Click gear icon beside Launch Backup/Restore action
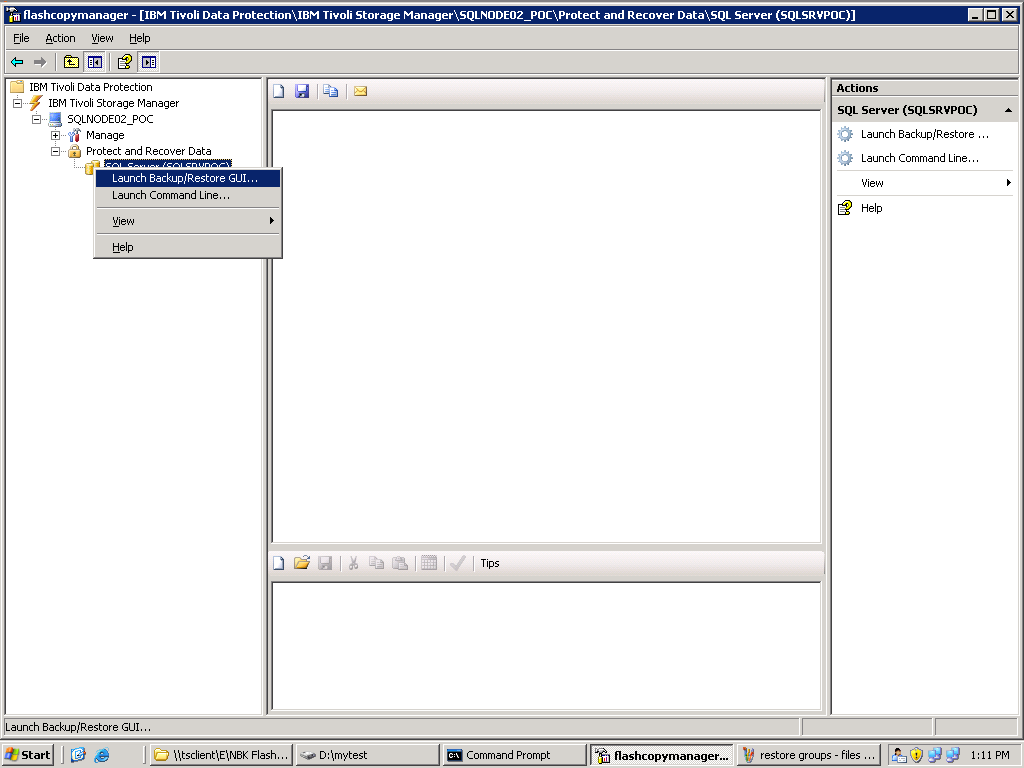This screenshot has height=768, width=1024. pos(845,135)
